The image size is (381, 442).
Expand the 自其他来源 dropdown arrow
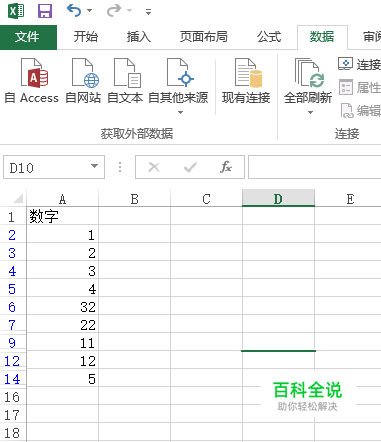click(180, 113)
